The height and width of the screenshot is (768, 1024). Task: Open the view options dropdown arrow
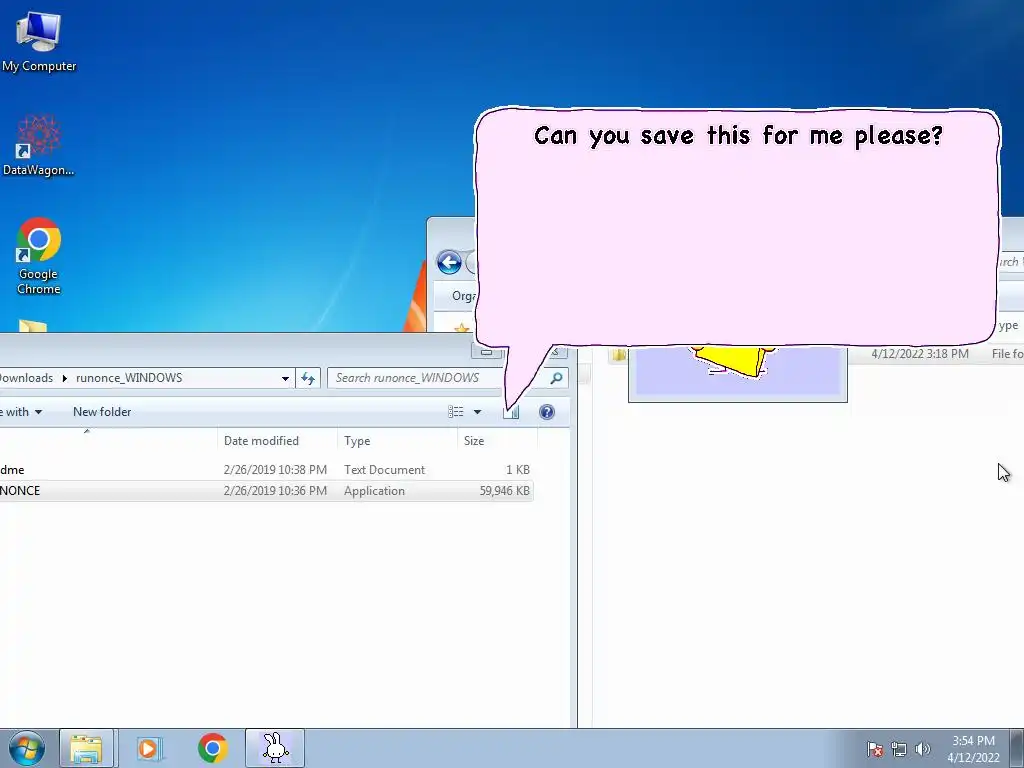coord(477,412)
